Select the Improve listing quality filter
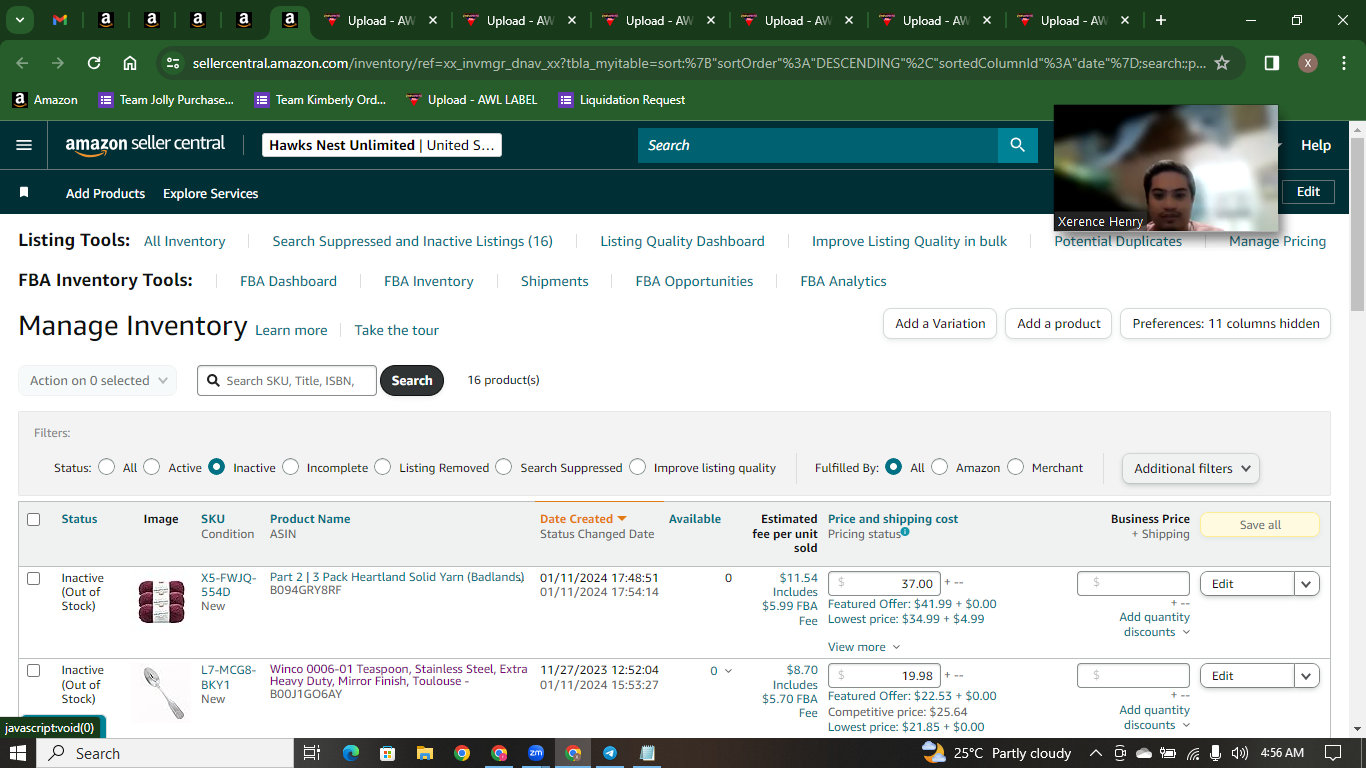Viewport: 1366px width, 768px height. [x=637, y=467]
